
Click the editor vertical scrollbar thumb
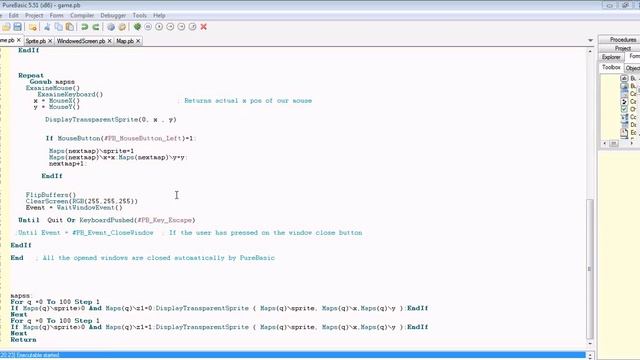click(x=590, y=268)
